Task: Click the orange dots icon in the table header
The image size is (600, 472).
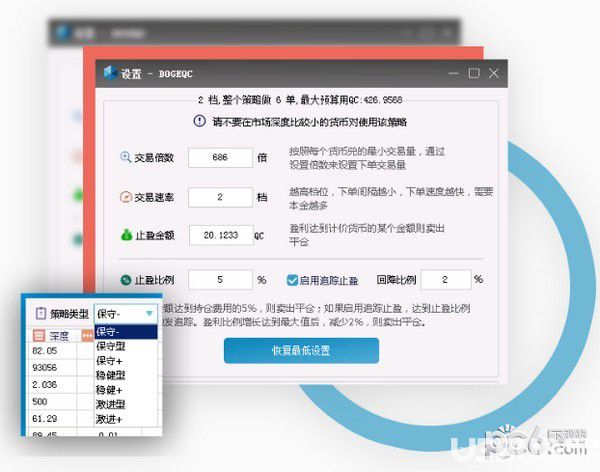Action: pos(88,336)
